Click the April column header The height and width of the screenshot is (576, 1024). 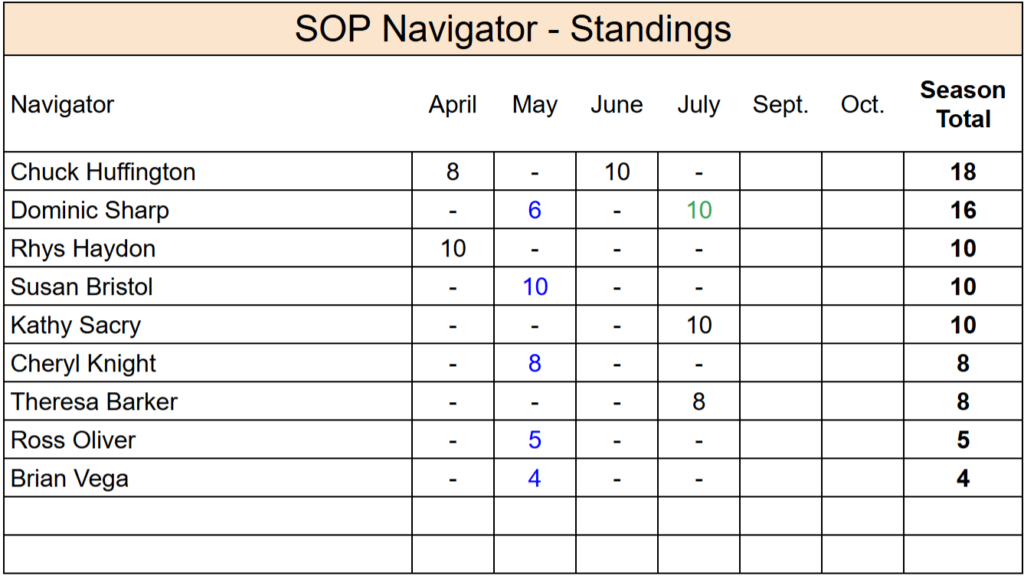(x=453, y=104)
